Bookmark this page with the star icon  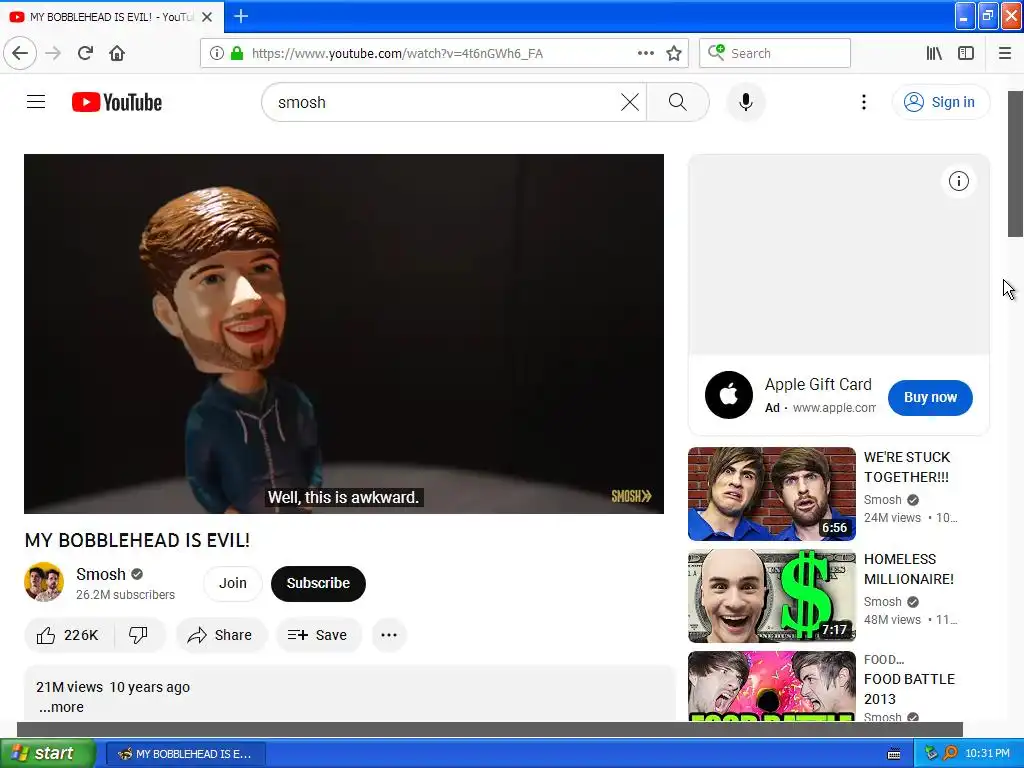674,53
